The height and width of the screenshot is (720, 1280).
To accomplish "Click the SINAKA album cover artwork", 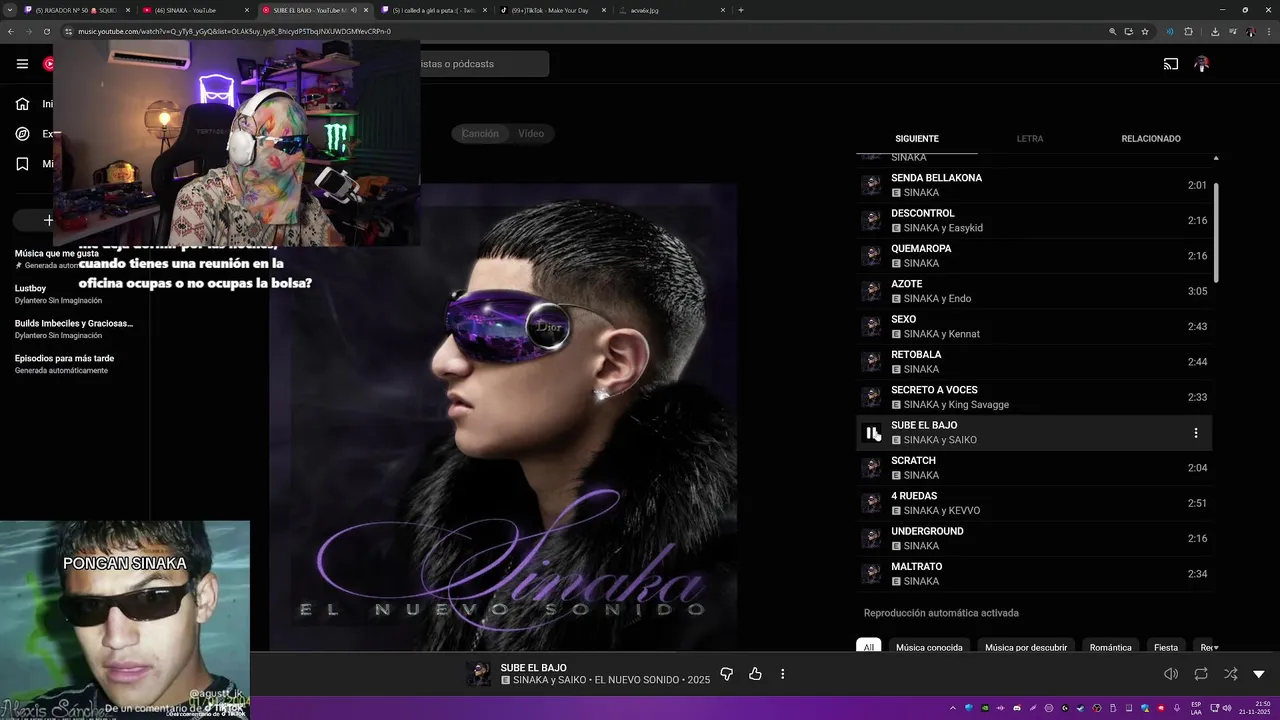I will pos(503,417).
